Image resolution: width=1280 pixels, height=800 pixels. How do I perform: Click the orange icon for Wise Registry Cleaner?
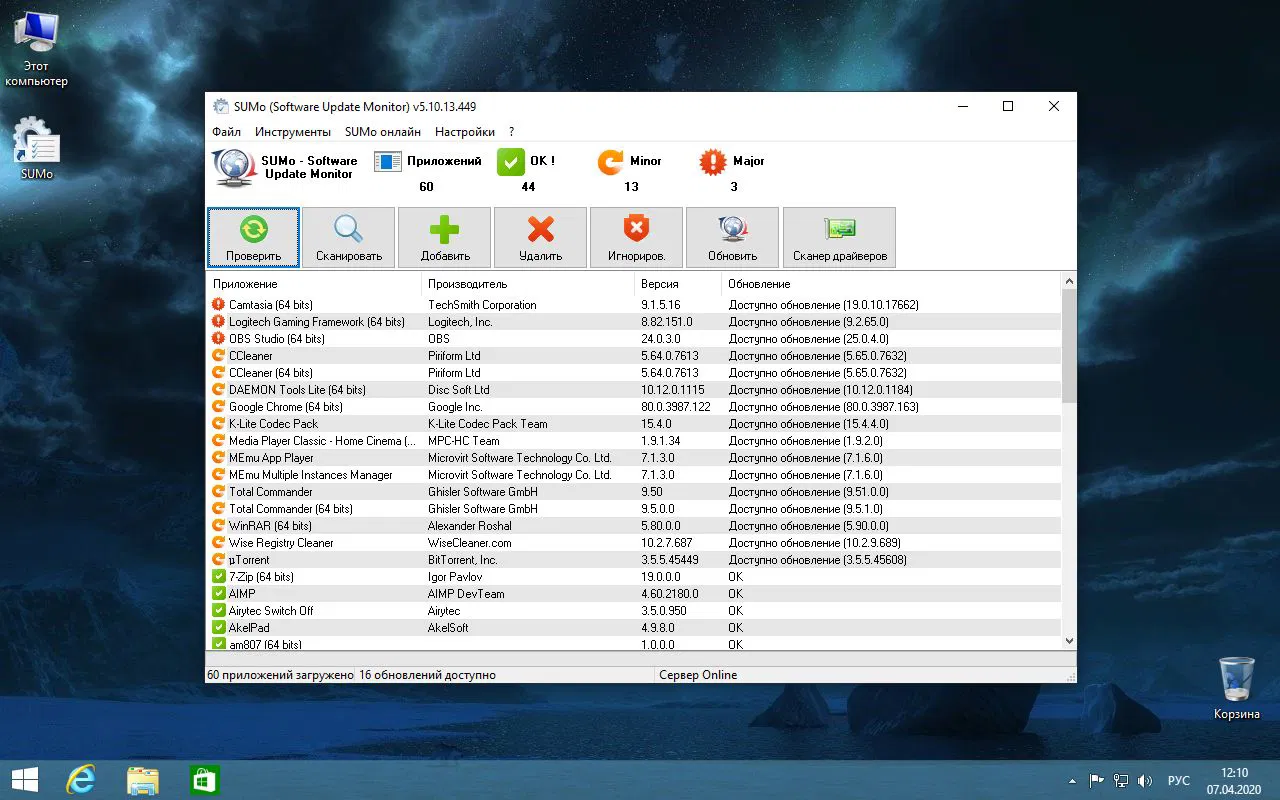coord(219,543)
